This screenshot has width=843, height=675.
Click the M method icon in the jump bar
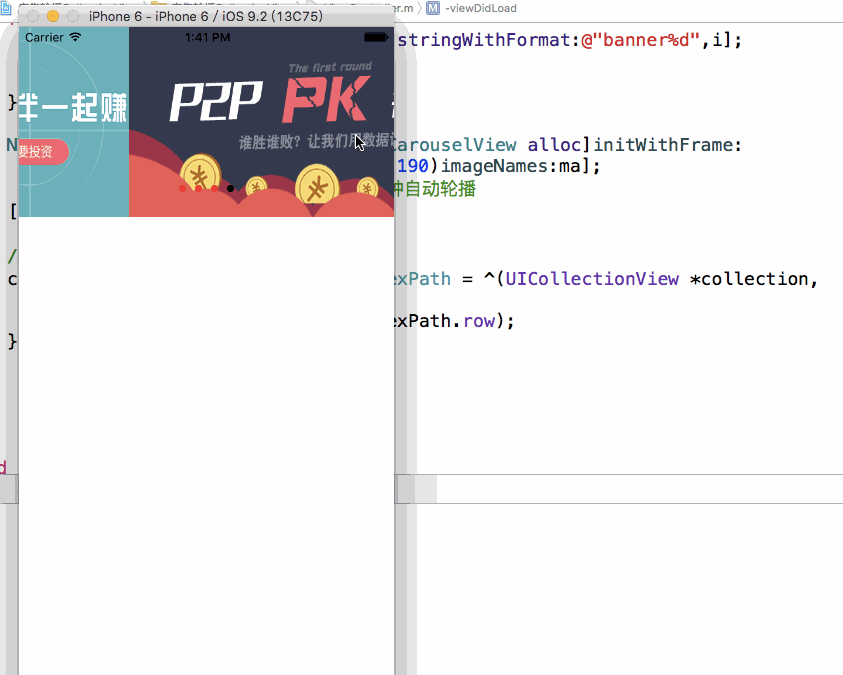click(x=433, y=8)
